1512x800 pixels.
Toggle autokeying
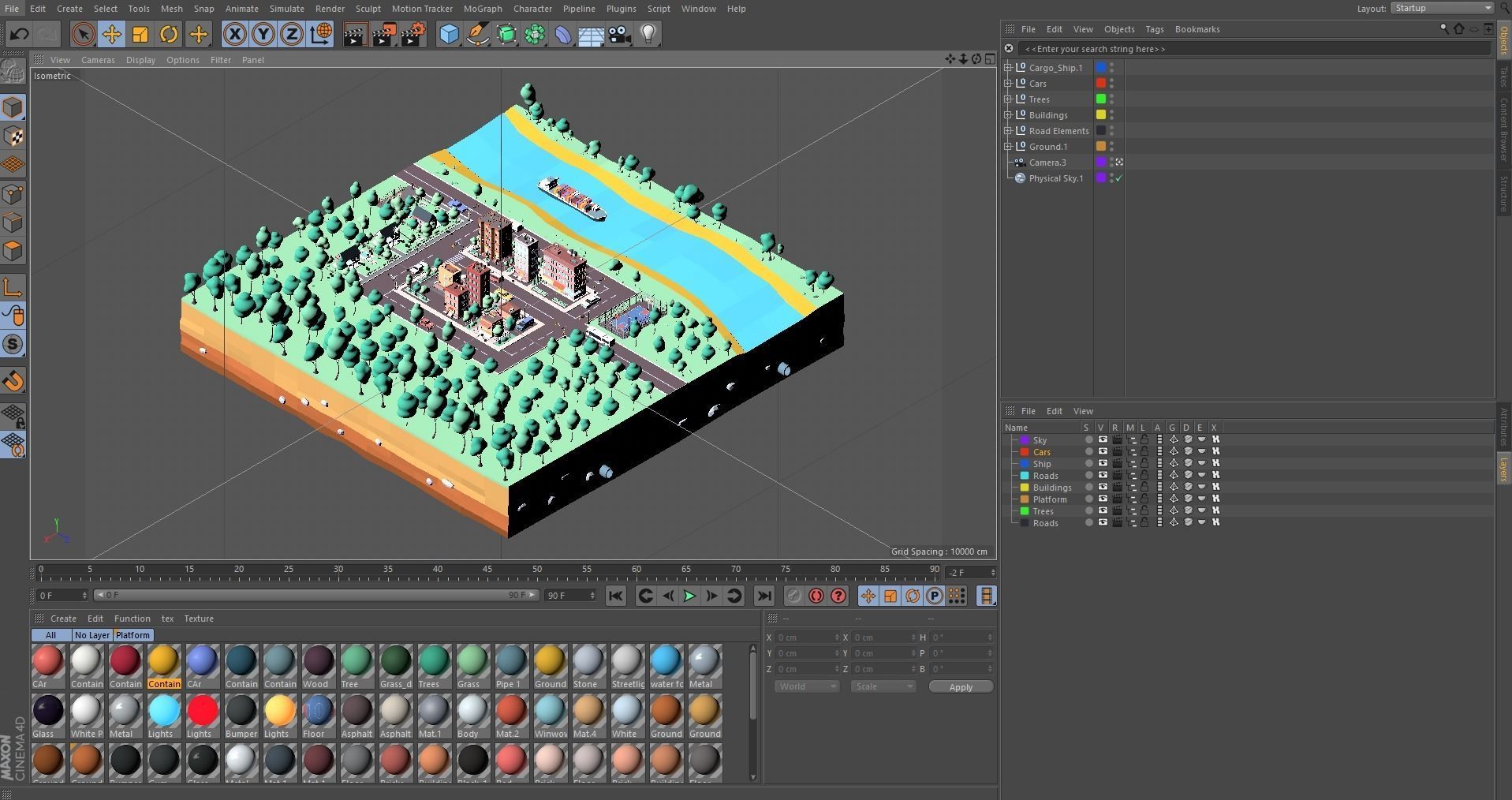pyautogui.click(x=816, y=596)
